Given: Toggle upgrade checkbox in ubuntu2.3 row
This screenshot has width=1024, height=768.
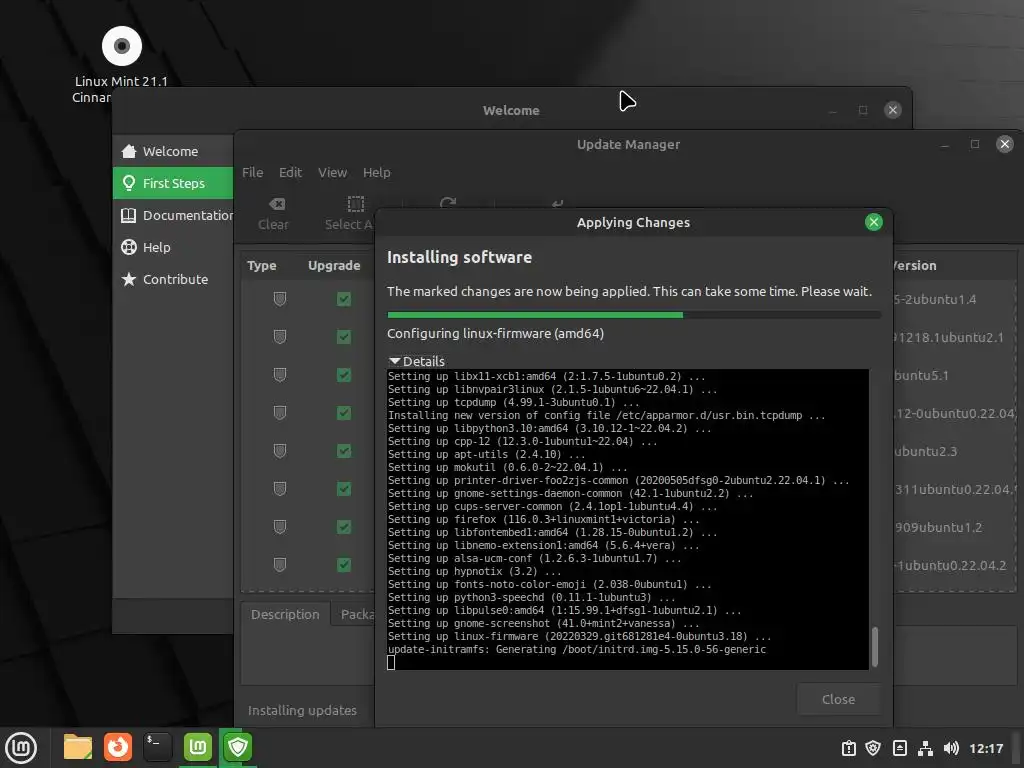Looking at the screenshot, I should tap(344, 451).
